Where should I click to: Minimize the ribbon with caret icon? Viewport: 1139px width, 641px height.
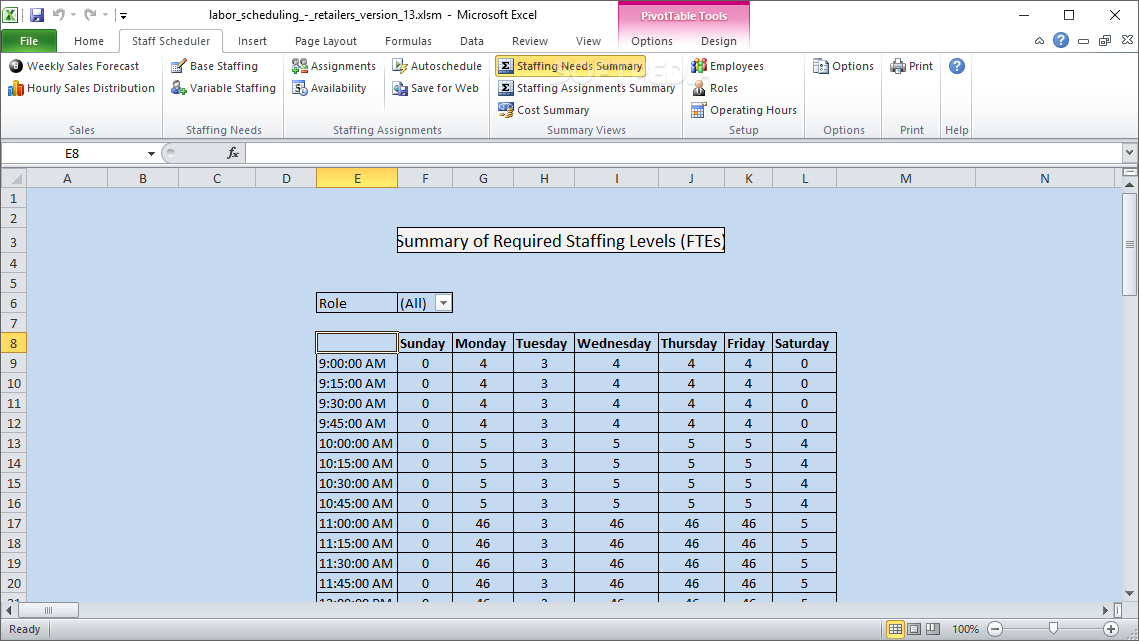pos(1039,41)
